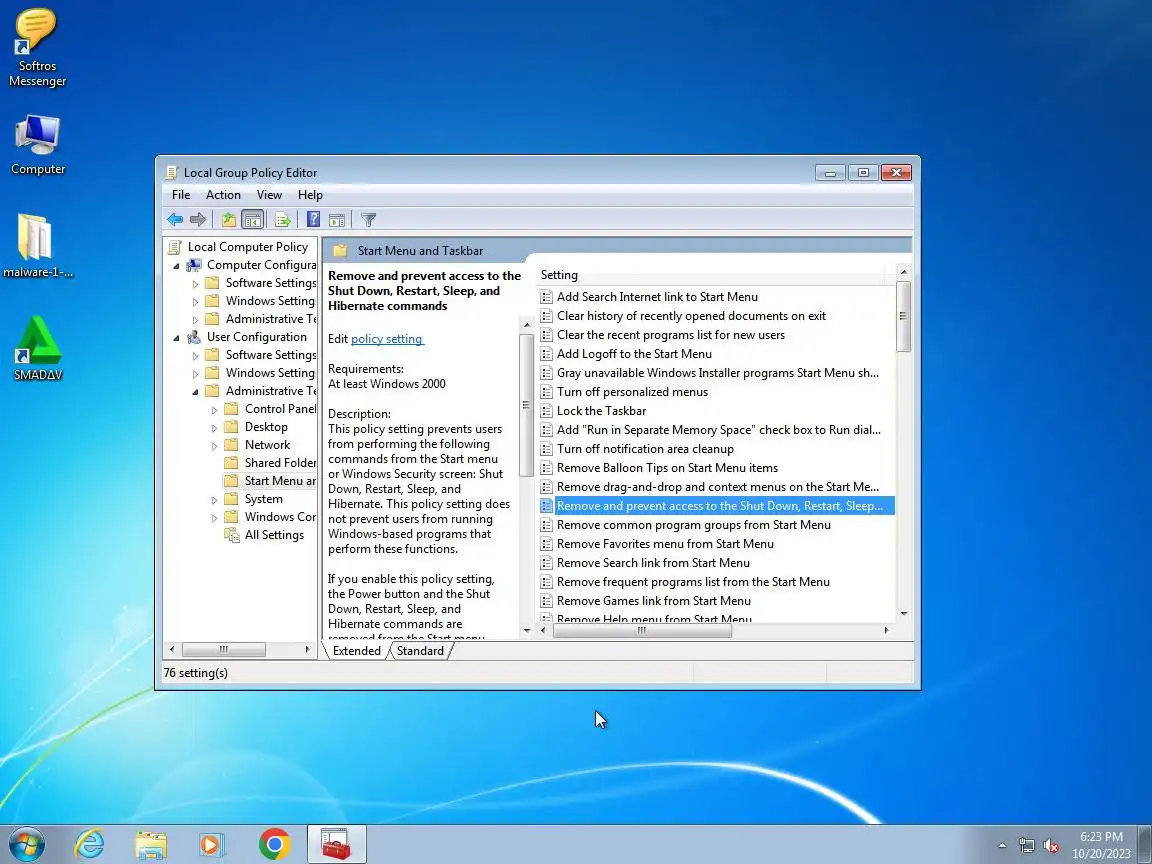1152x864 pixels.
Task: Click the Forward arrow toolbar icon
Action: 198,219
